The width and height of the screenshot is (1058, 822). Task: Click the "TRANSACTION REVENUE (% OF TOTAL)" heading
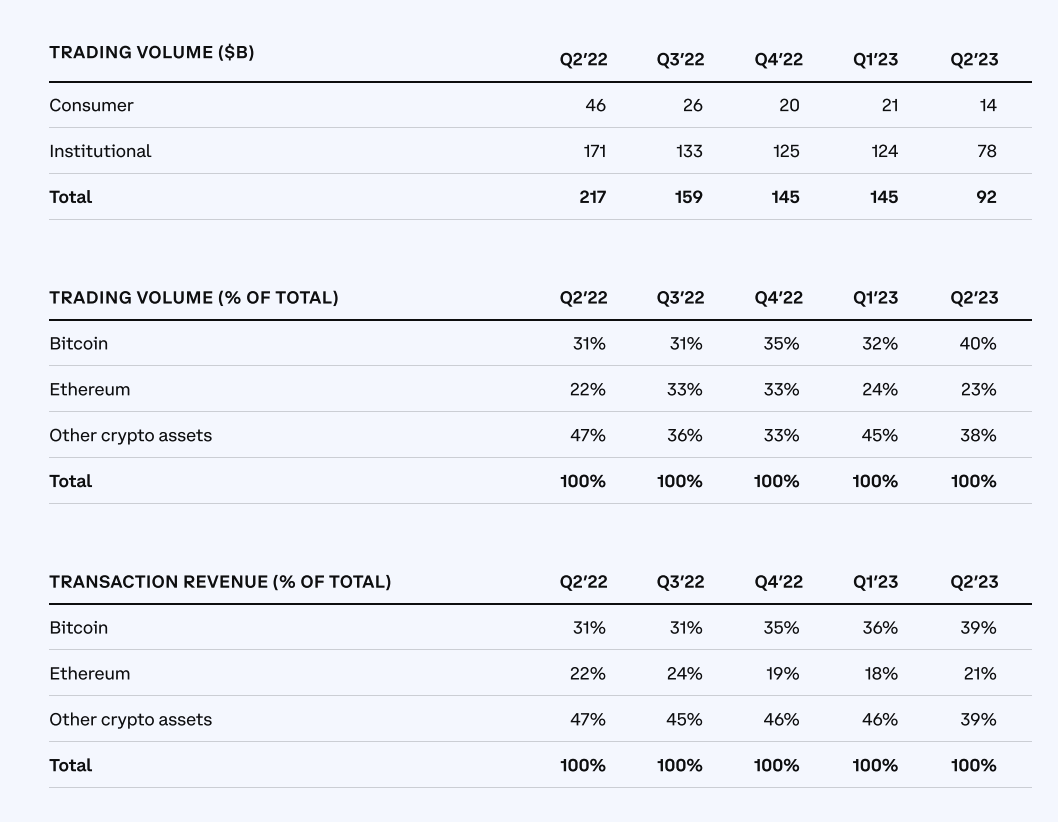220,581
